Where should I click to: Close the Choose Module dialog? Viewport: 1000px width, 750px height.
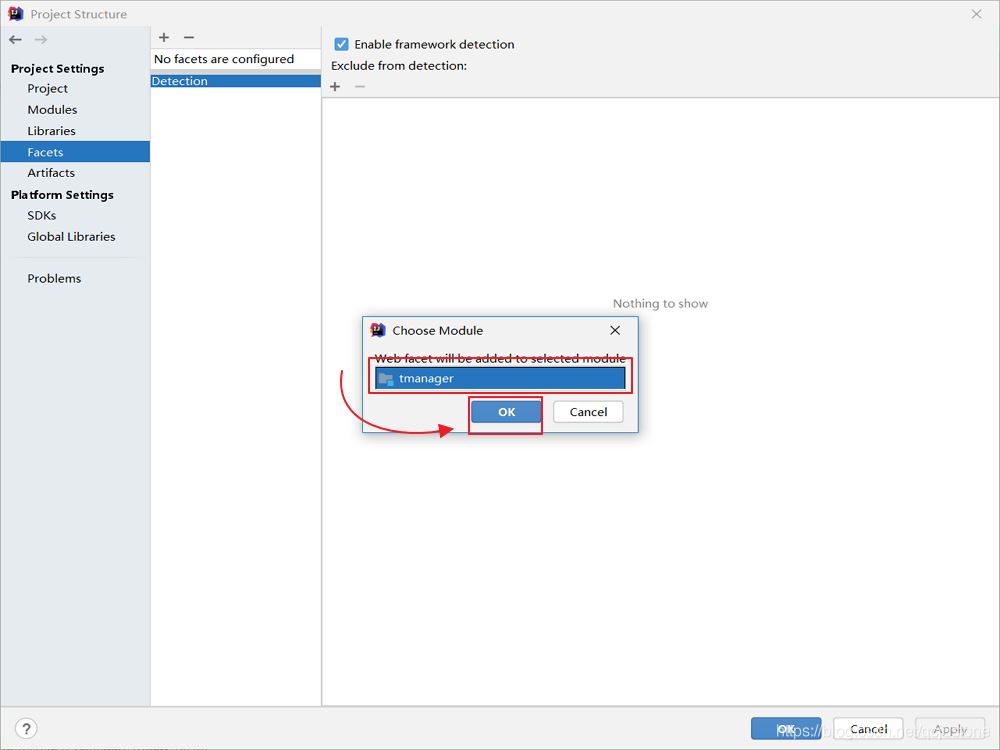pyautogui.click(x=615, y=330)
